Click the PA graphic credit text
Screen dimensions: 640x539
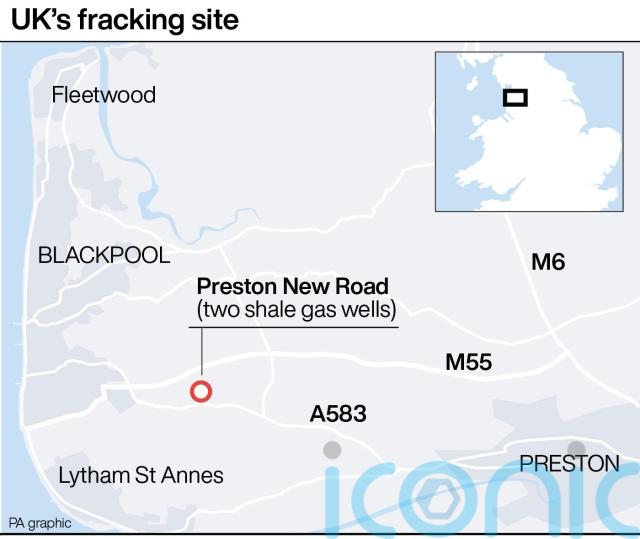(40, 523)
